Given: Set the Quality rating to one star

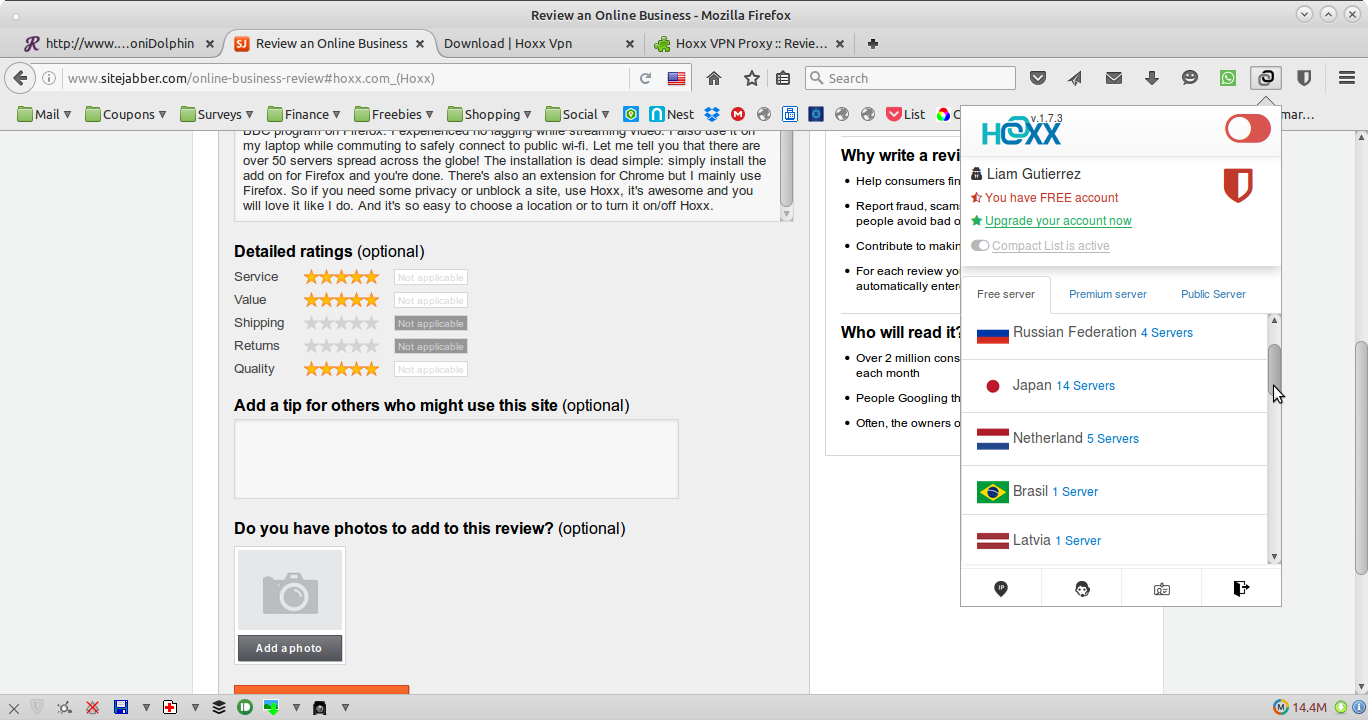Looking at the screenshot, I should [311, 369].
